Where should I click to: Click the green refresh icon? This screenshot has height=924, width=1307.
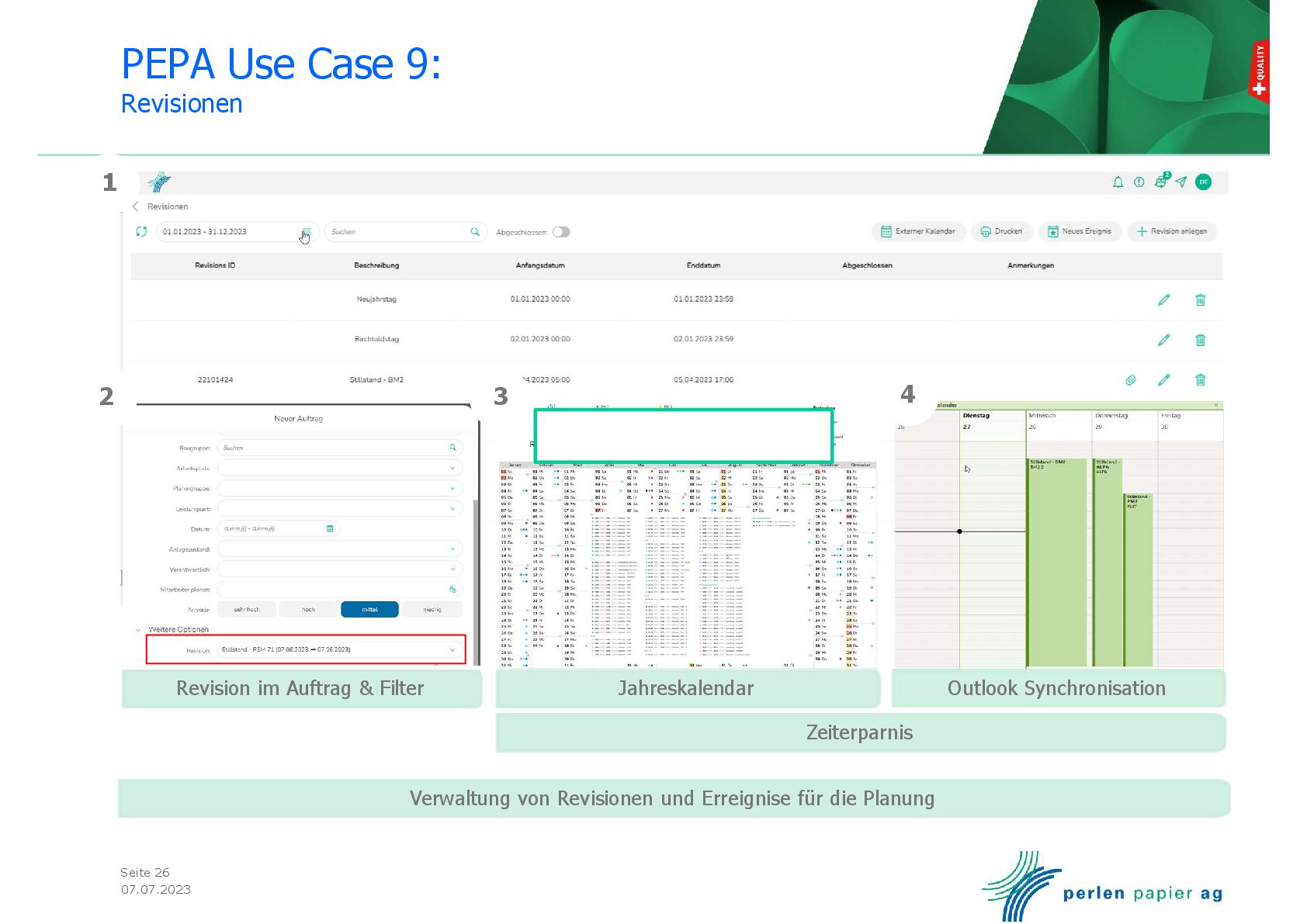[x=141, y=231]
